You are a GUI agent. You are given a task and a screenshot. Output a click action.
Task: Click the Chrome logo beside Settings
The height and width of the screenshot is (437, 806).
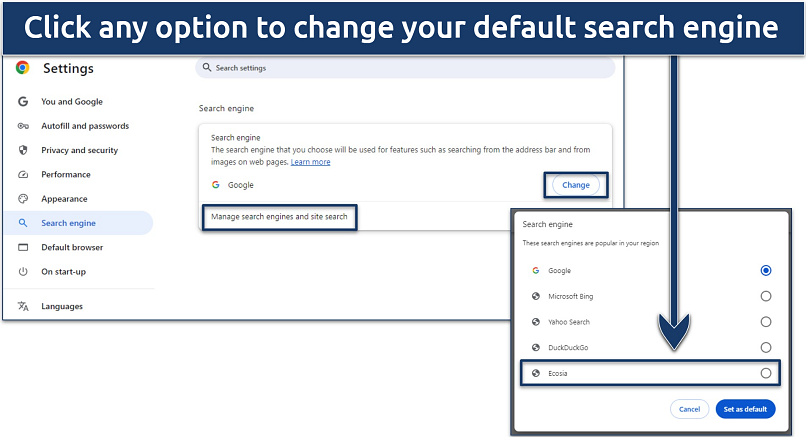(23, 69)
